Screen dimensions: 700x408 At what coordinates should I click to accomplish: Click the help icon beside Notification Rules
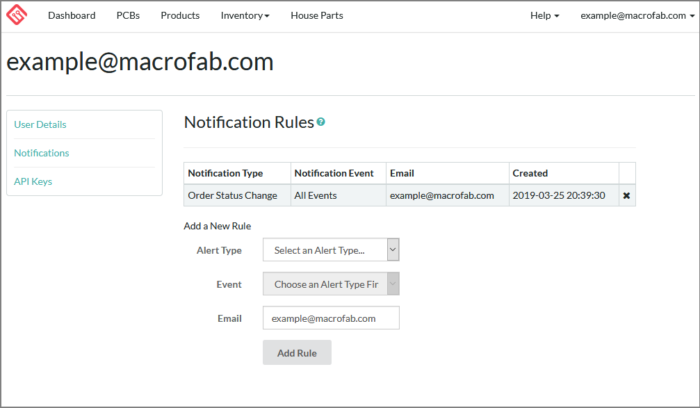(321, 122)
